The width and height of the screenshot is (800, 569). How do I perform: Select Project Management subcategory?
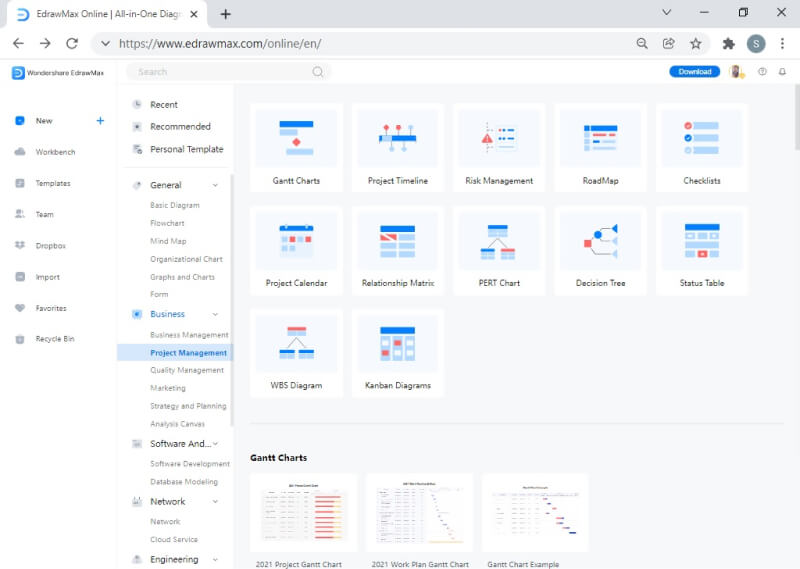click(175, 353)
